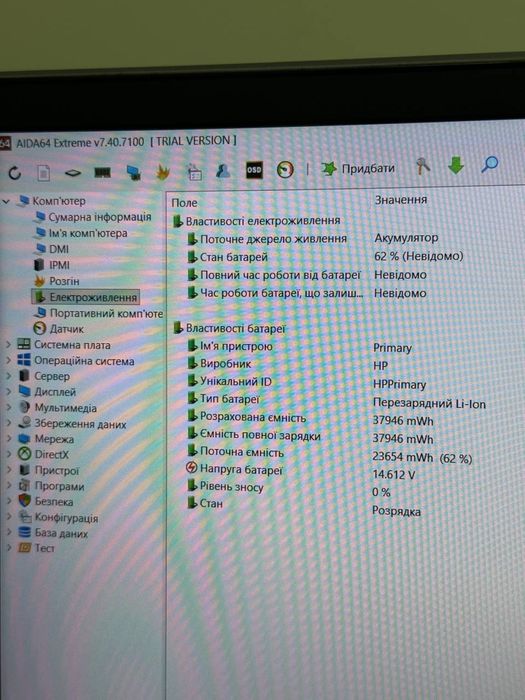Click the user profile toolbar icon
This screenshot has height=700, width=525.
(223, 171)
